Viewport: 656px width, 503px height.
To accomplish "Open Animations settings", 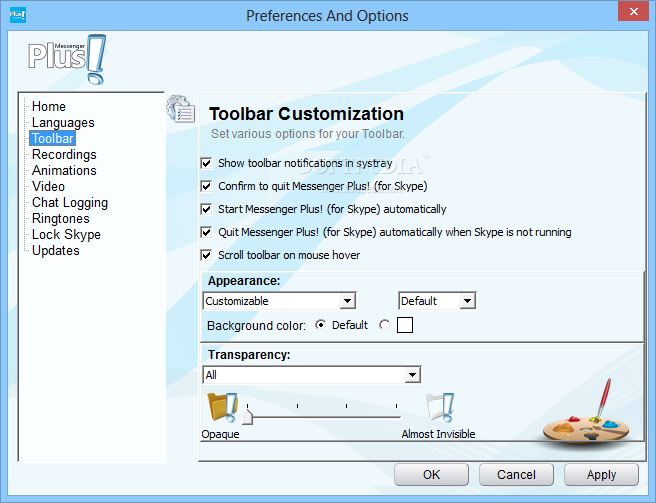I will (x=64, y=170).
